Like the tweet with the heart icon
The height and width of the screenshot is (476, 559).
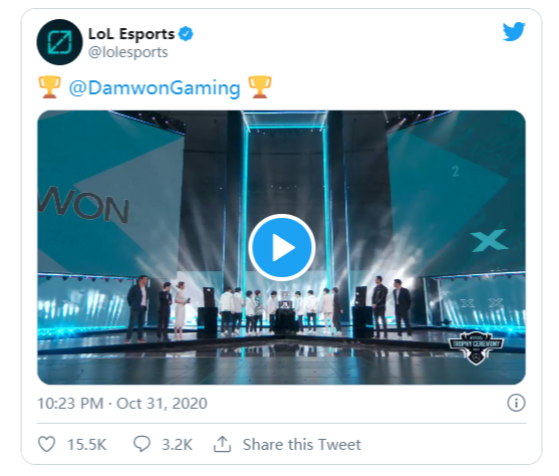pos(47,444)
